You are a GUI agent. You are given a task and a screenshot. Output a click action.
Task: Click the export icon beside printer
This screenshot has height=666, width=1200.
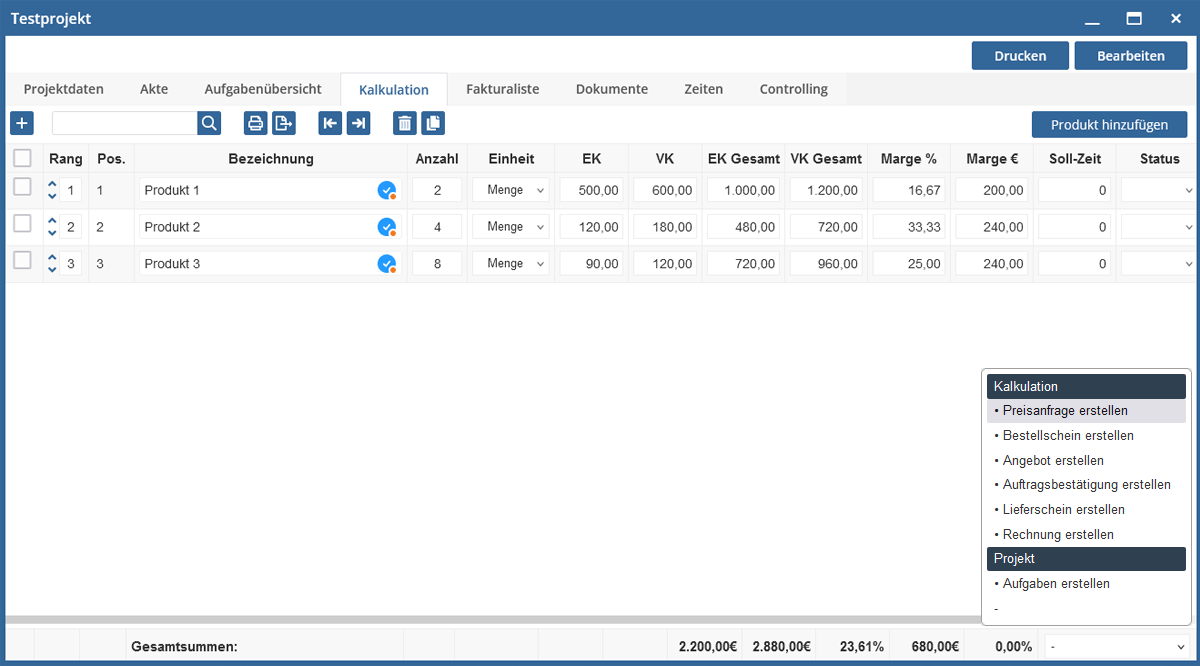[284, 123]
